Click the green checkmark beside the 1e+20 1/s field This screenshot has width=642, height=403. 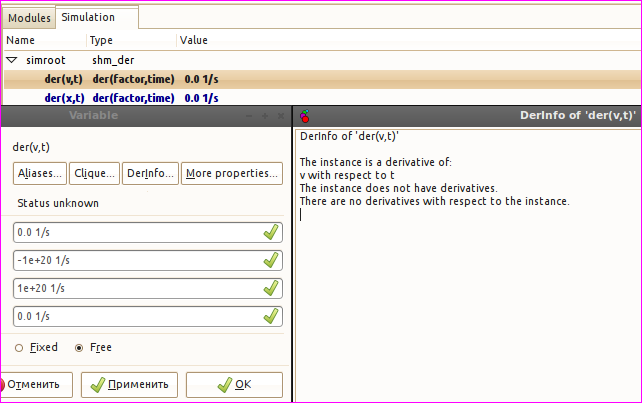click(x=269, y=288)
